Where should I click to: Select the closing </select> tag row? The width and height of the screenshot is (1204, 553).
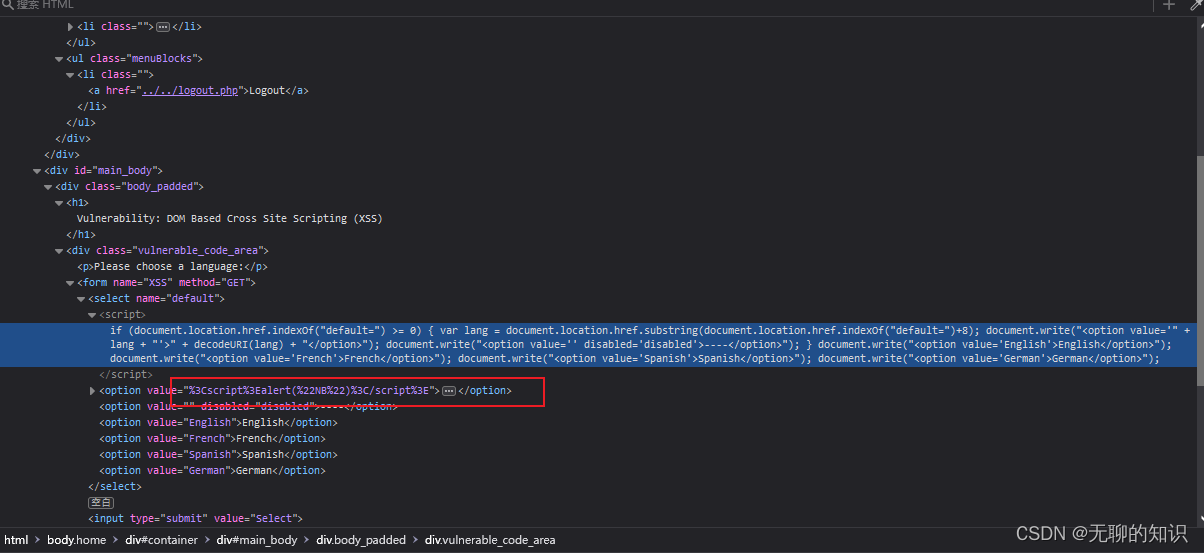[115, 487]
